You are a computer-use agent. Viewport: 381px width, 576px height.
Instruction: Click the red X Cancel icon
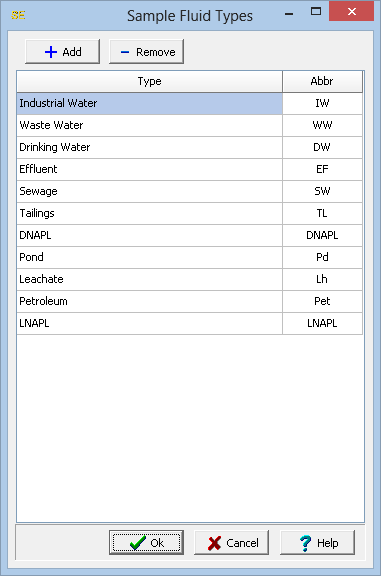[x=214, y=543]
